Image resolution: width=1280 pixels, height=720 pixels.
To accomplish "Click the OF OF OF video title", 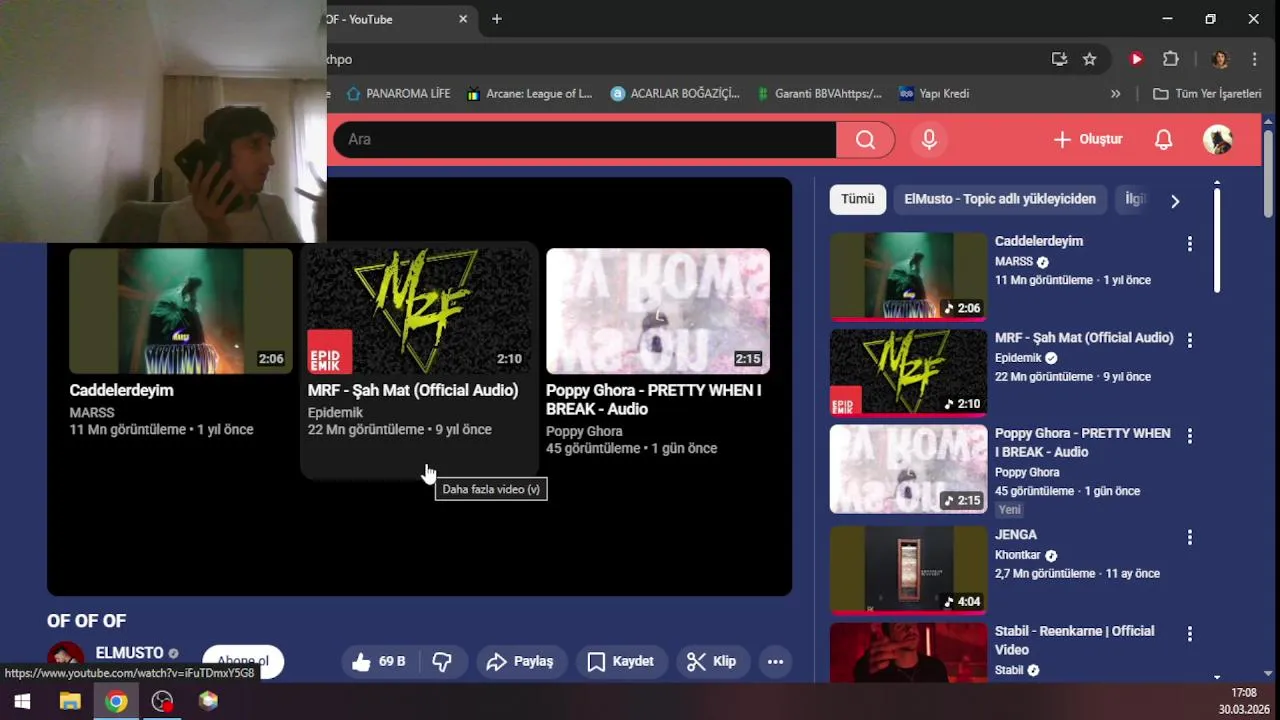I will 86,621.
